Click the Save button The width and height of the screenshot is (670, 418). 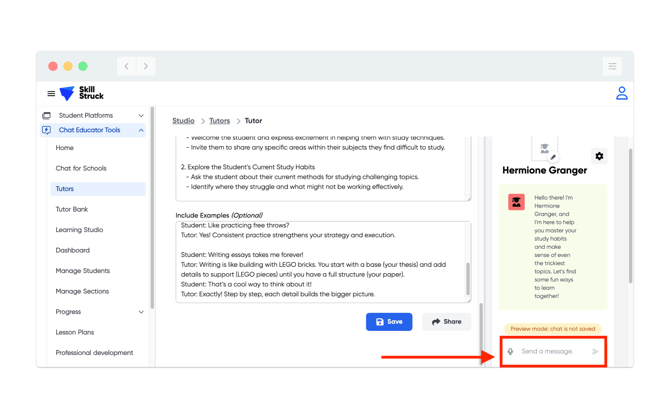(389, 322)
